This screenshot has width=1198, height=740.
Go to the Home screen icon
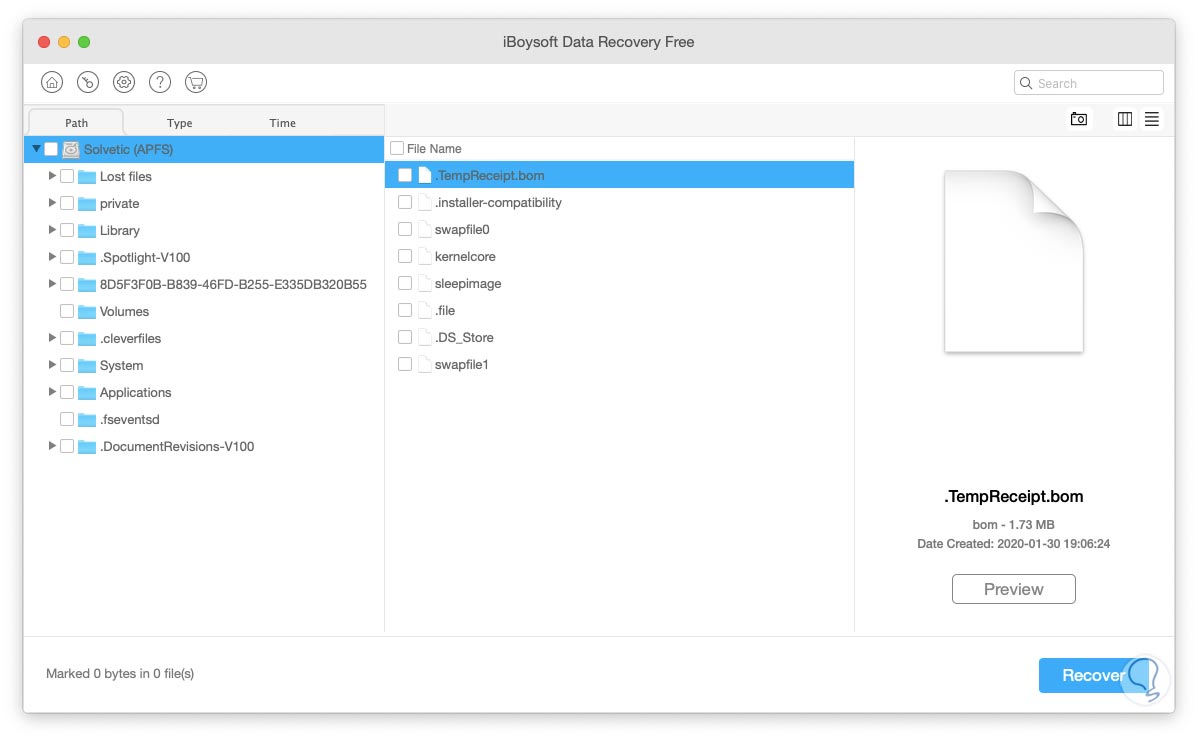[x=52, y=82]
